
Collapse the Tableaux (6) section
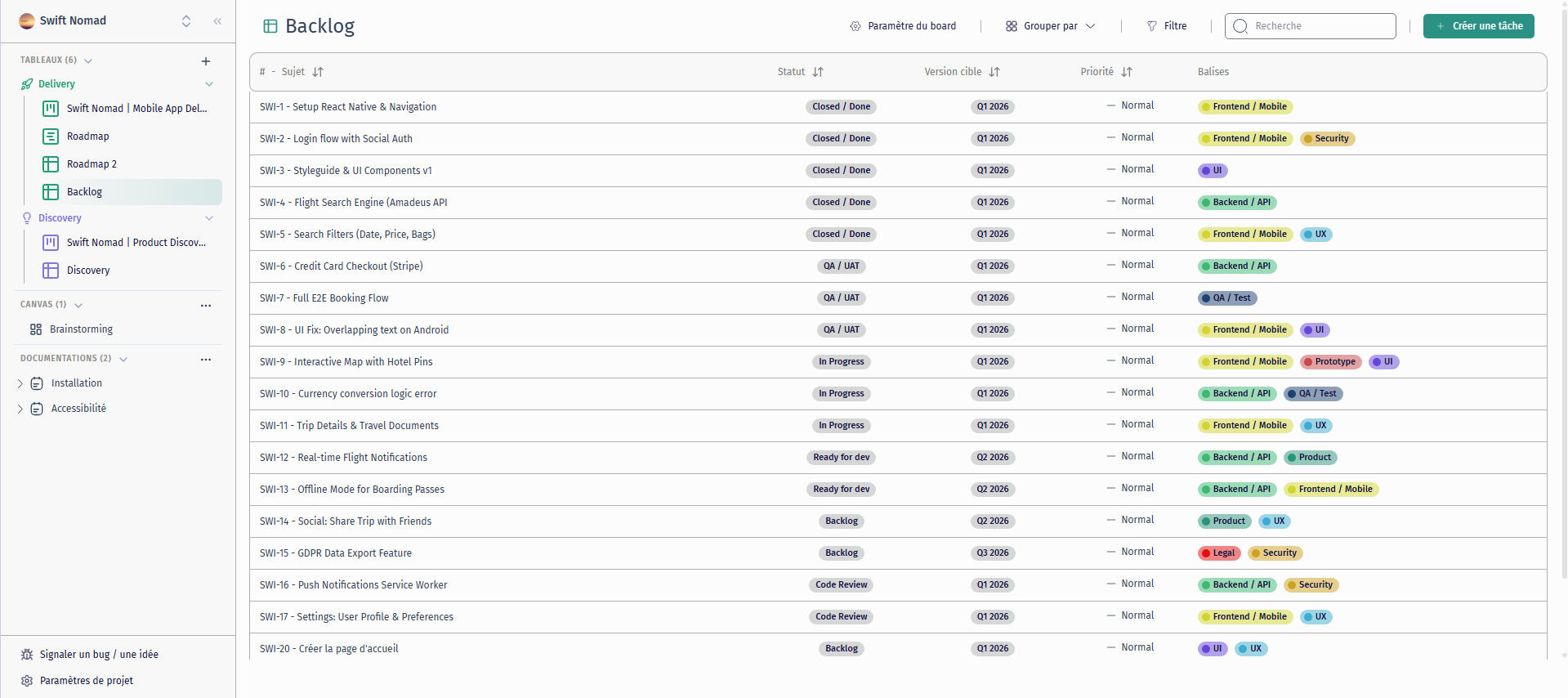click(88, 61)
